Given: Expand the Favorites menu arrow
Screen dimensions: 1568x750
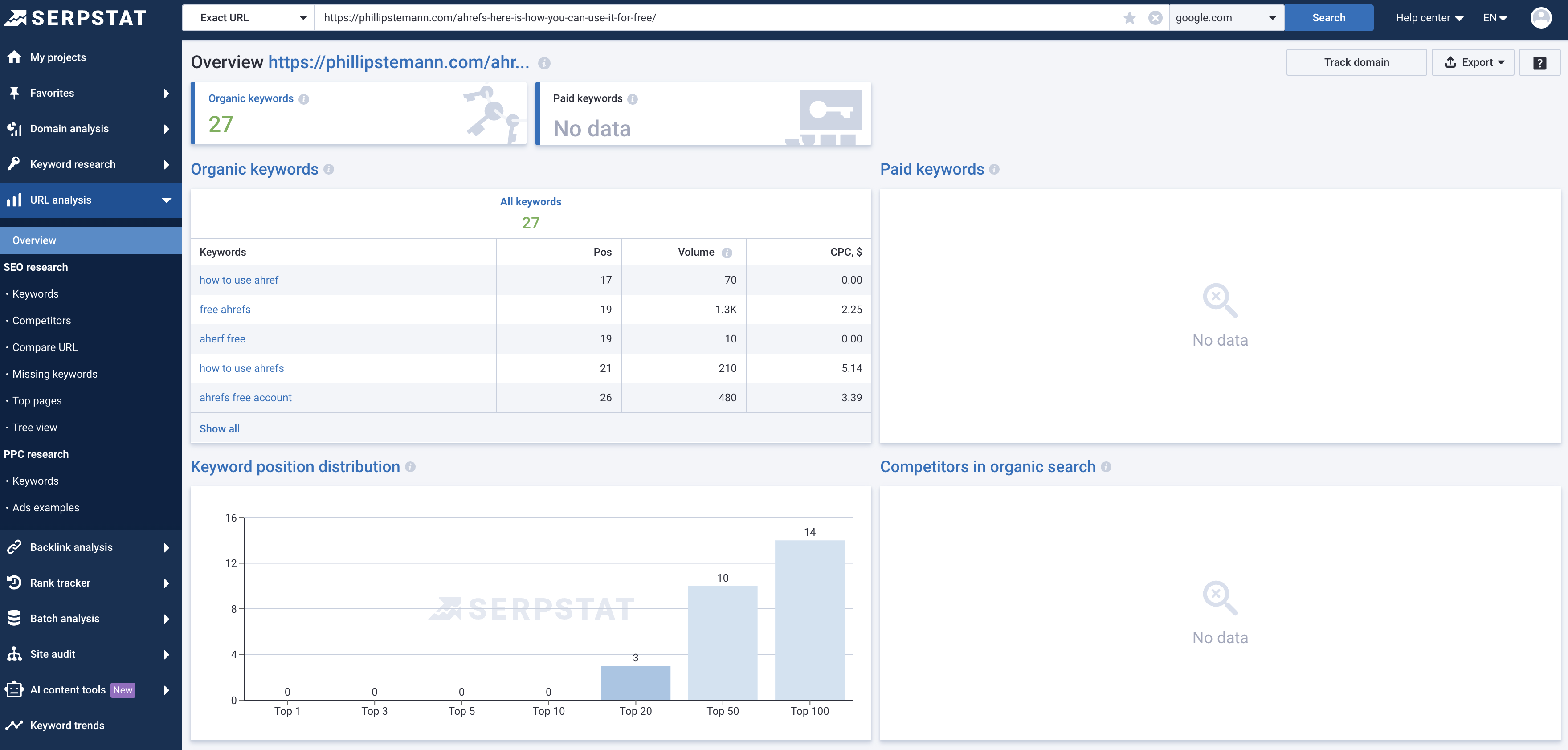Looking at the screenshot, I should point(166,93).
